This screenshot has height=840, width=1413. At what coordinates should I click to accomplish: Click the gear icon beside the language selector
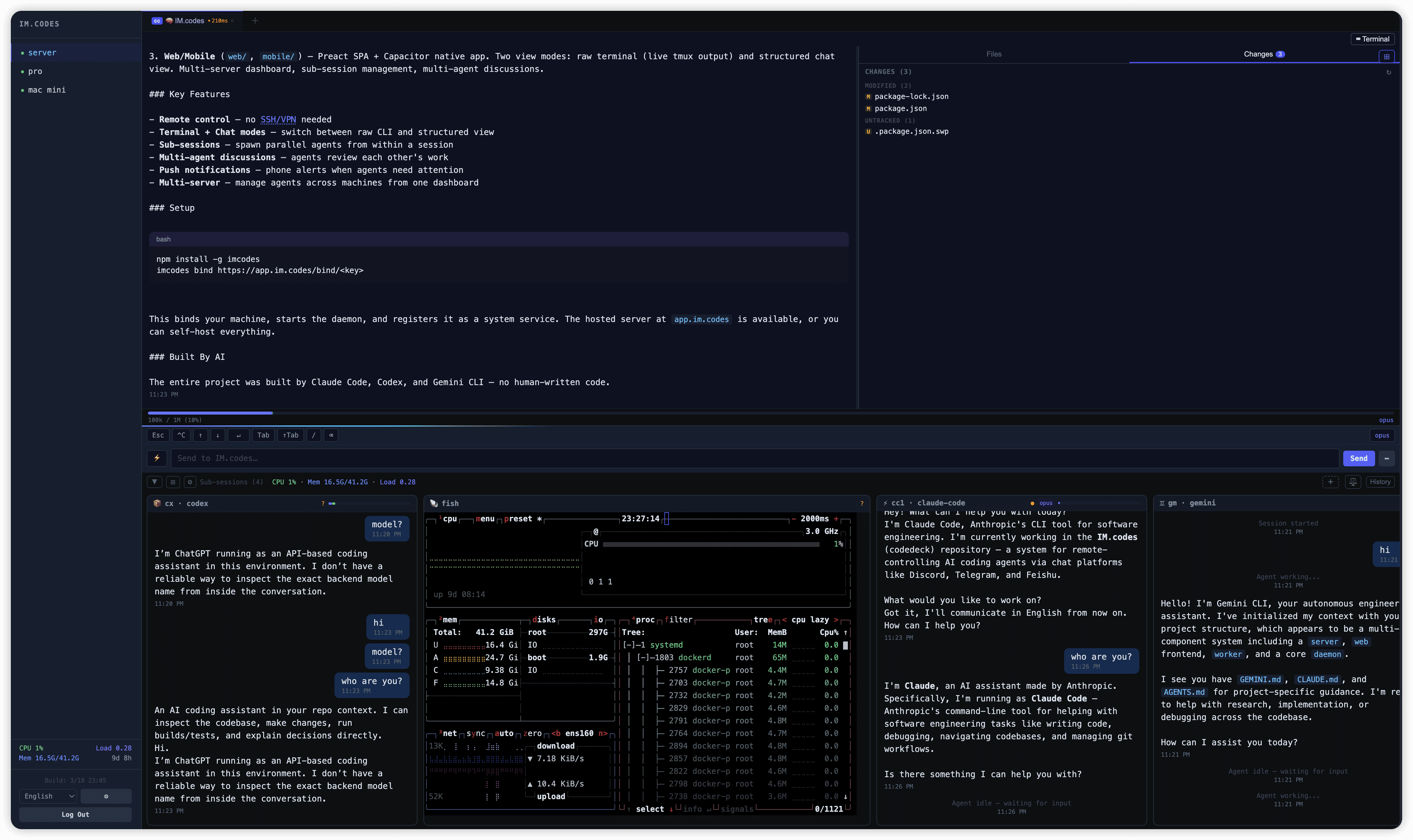[106, 796]
